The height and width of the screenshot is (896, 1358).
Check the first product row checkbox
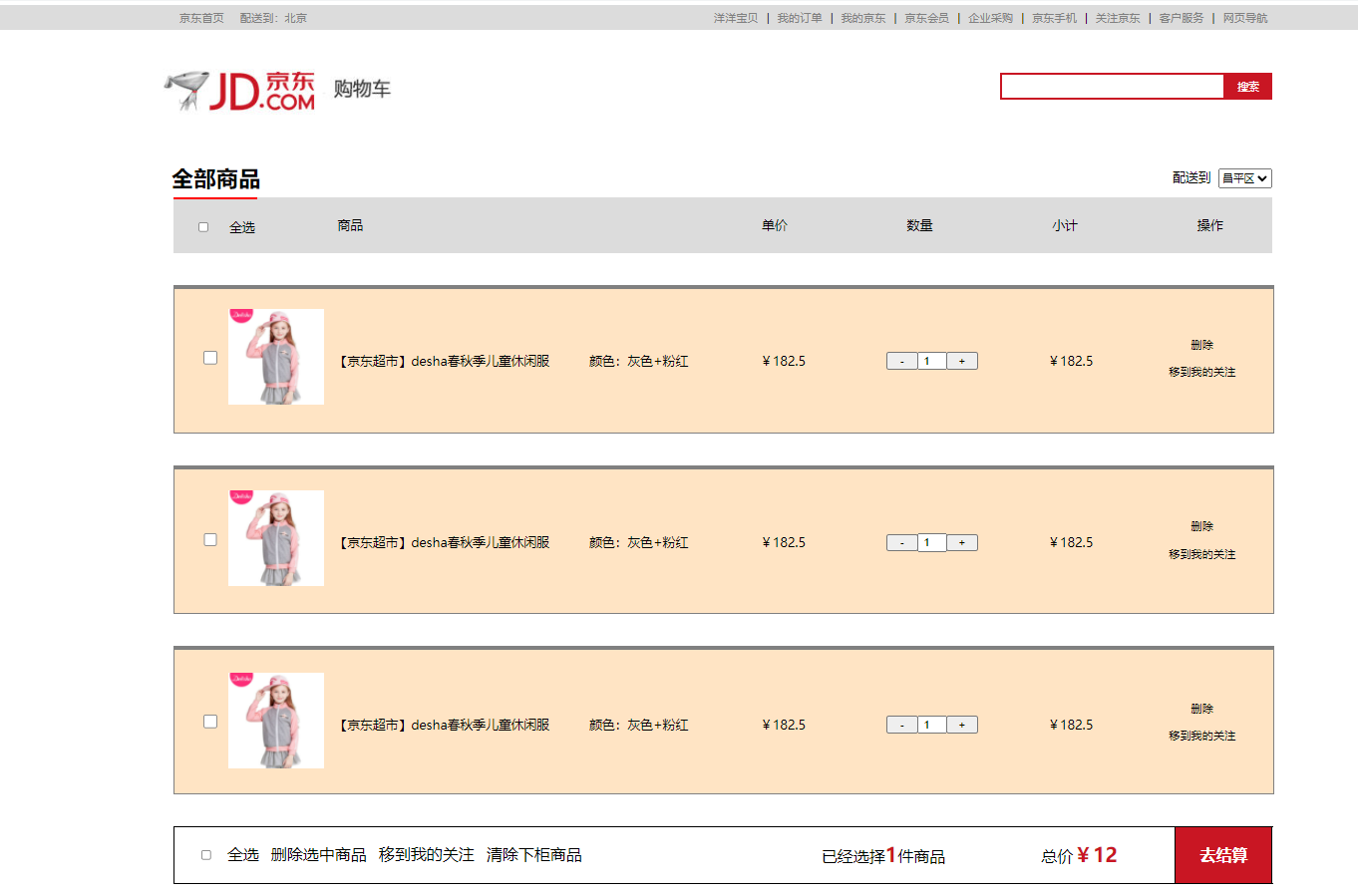click(210, 358)
